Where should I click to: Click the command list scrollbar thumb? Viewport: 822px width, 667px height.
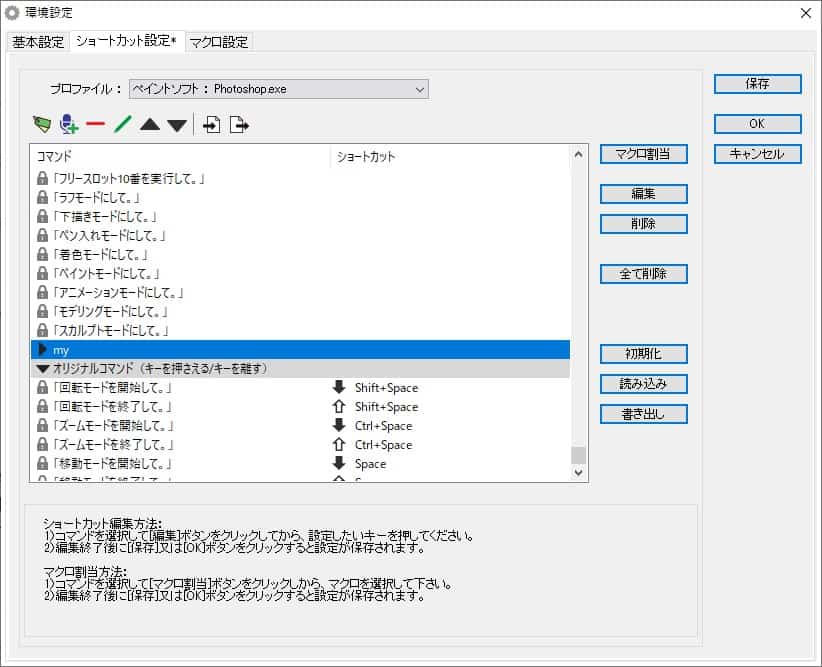point(578,455)
